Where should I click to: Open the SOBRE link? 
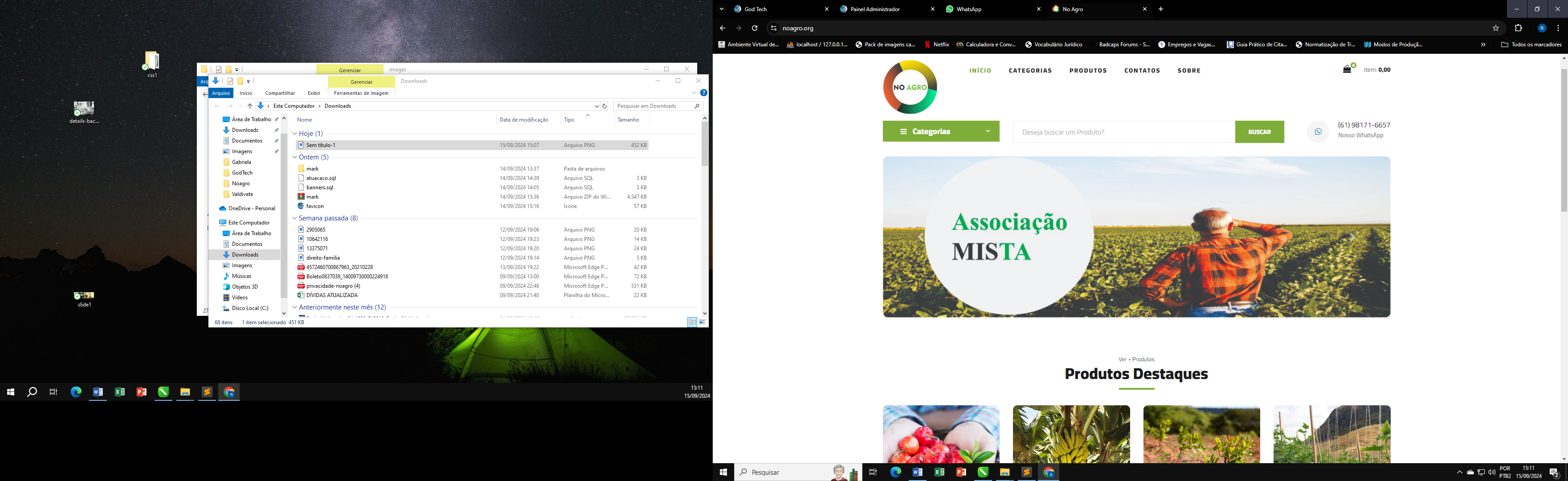click(1189, 71)
